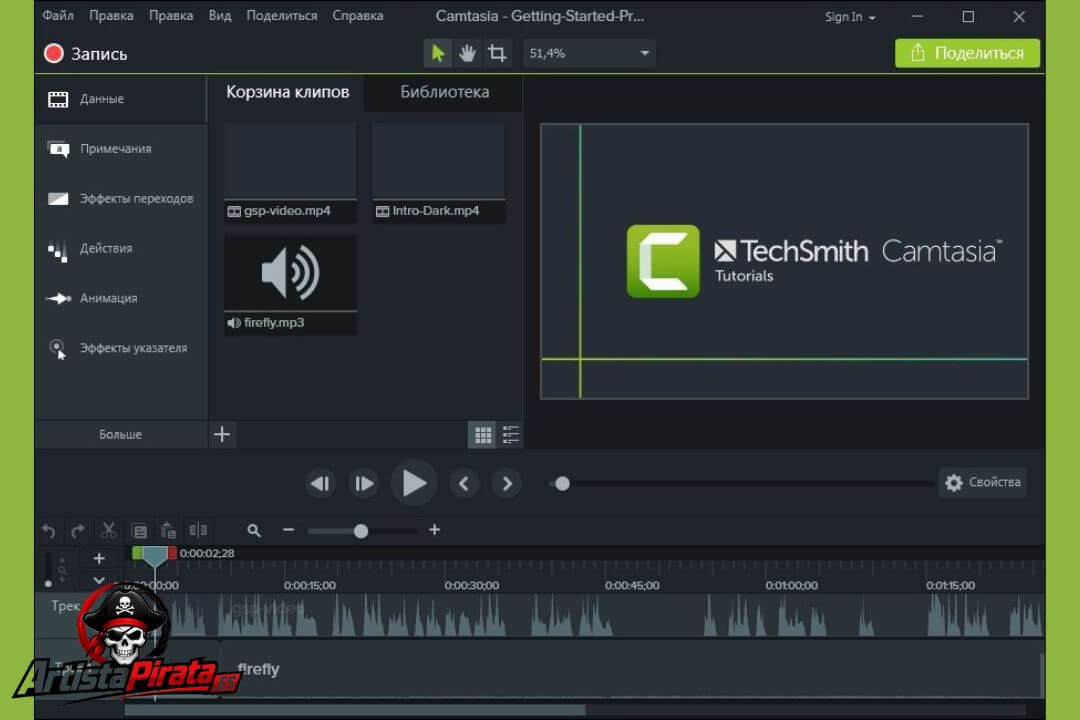The image size is (1080, 720).
Task: Switch to the Корзина клипов tab
Action: coord(287,92)
